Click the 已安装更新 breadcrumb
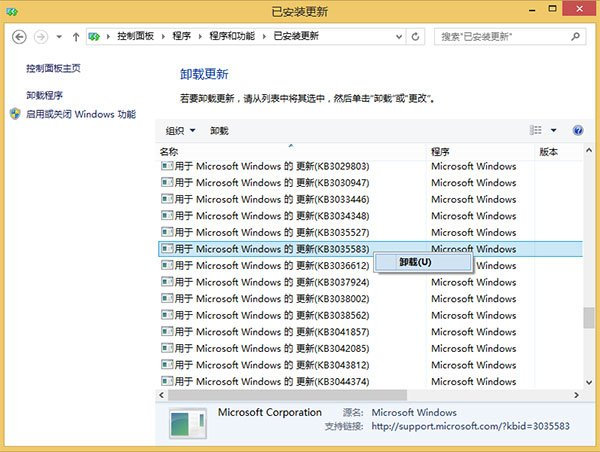The width and height of the screenshot is (600, 452). pyautogui.click(x=296, y=36)
